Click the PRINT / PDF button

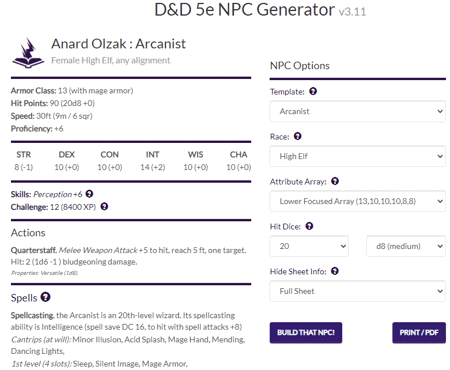(x=419, y=333)
